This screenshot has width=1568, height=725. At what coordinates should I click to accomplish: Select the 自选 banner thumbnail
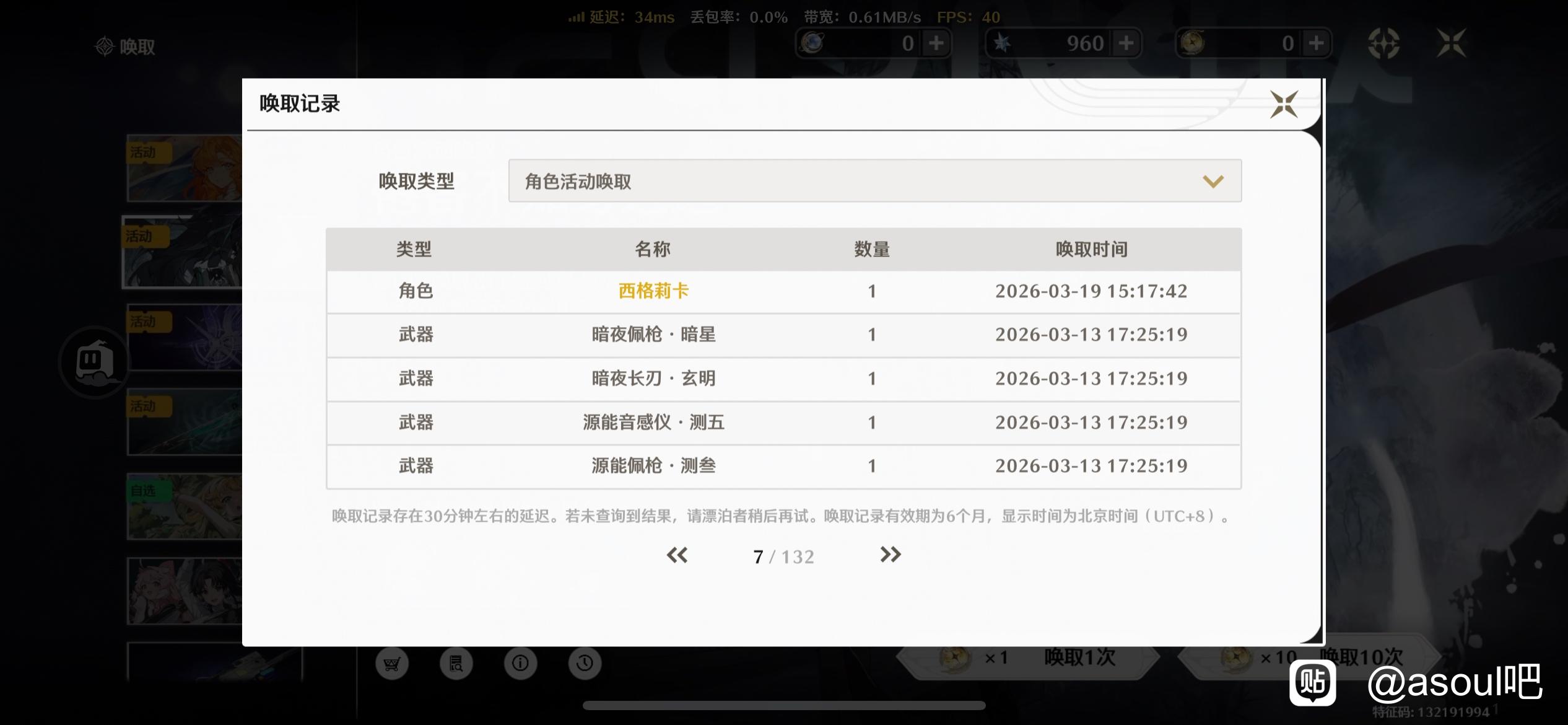point(184,507)
